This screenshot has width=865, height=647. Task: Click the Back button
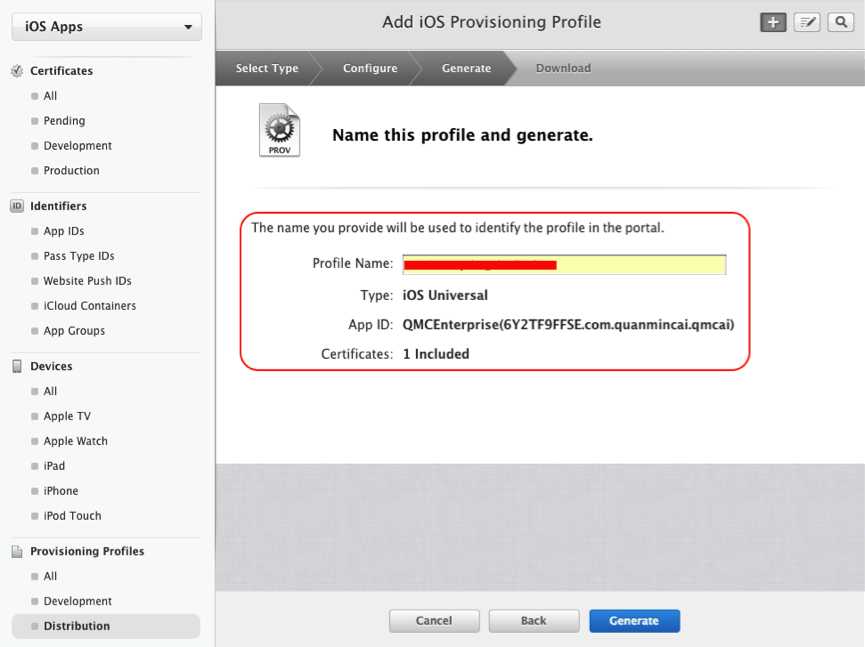pyautogui.click(x=534, y=621)
